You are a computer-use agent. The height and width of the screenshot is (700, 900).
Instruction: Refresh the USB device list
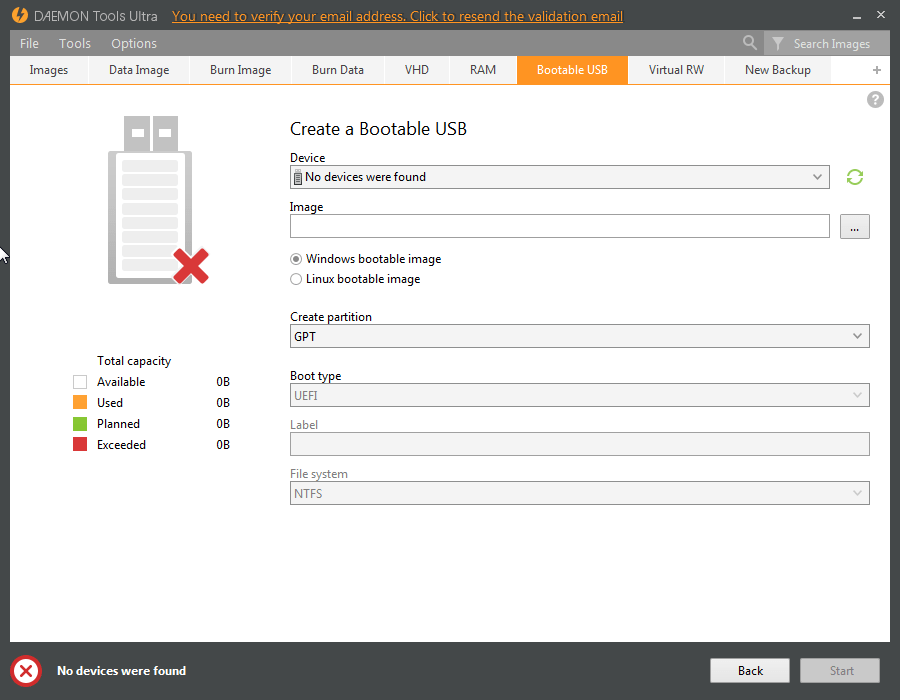(855, 177)
